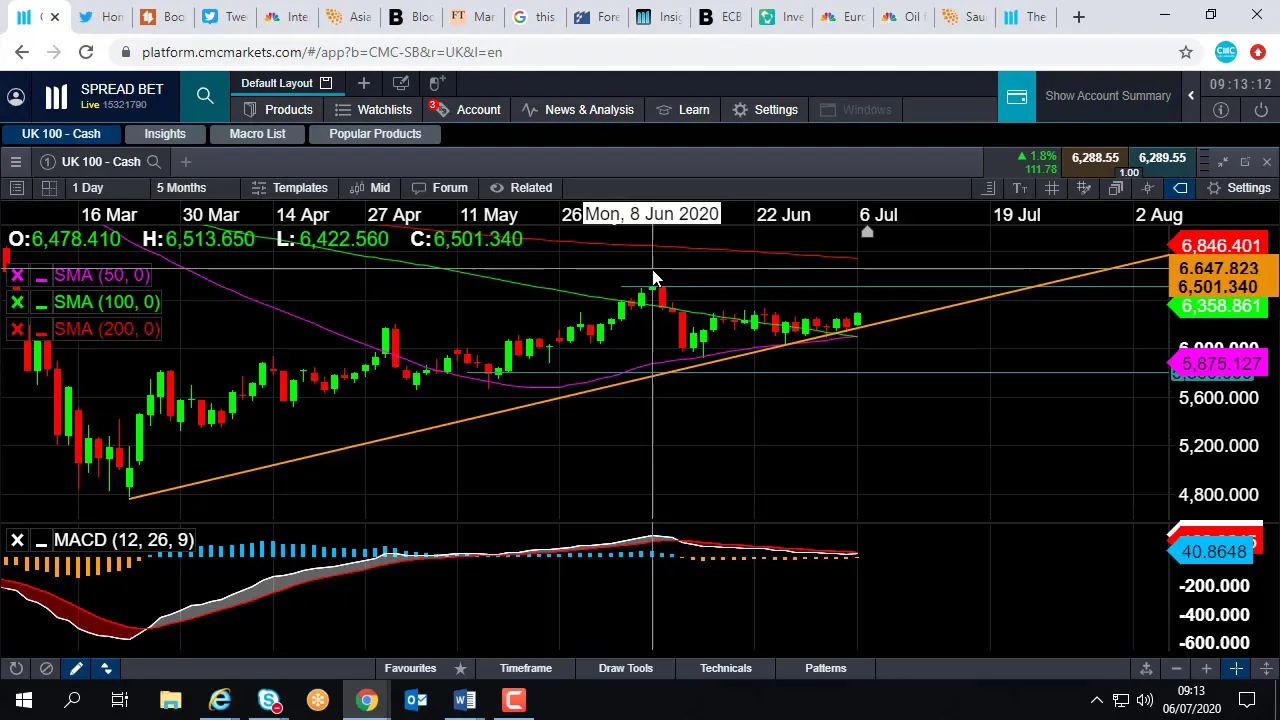Click the chart export icon left of the zoom minus button
Viewport: 1280px width, 720px height.
click(x=1146, y=668)
